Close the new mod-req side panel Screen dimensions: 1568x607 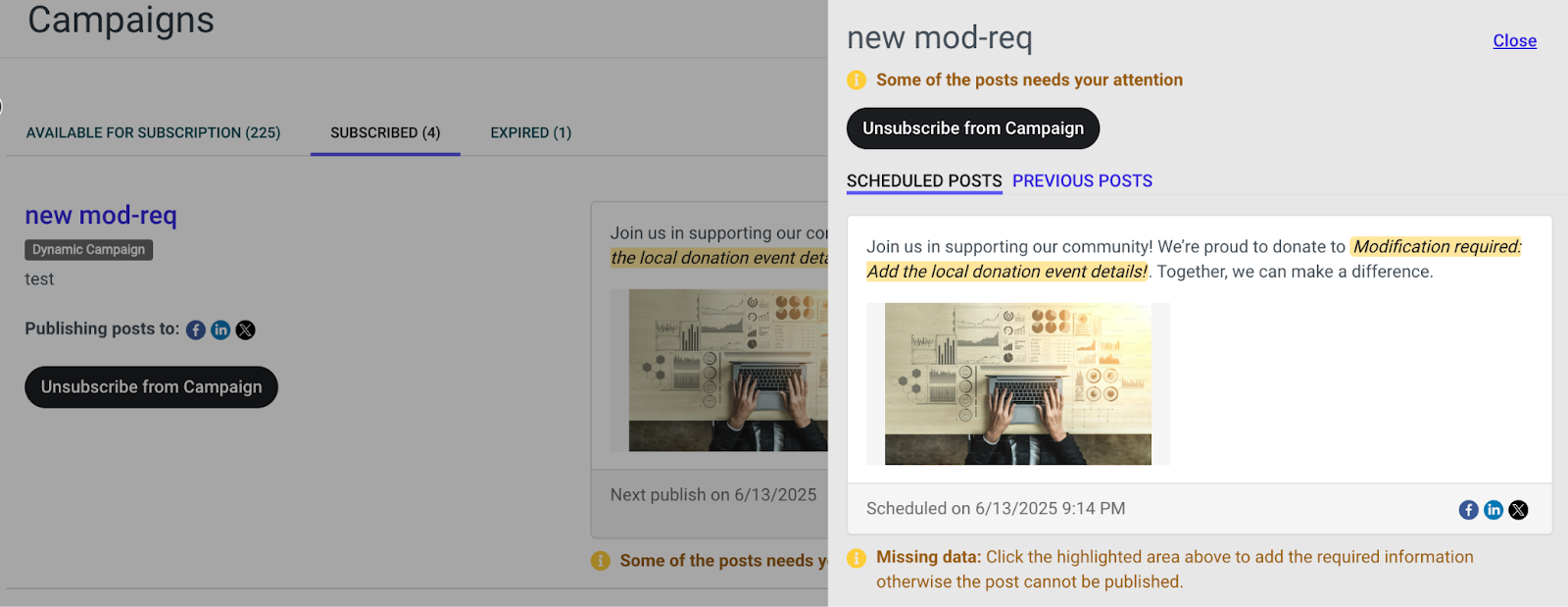coord(1514,41)
